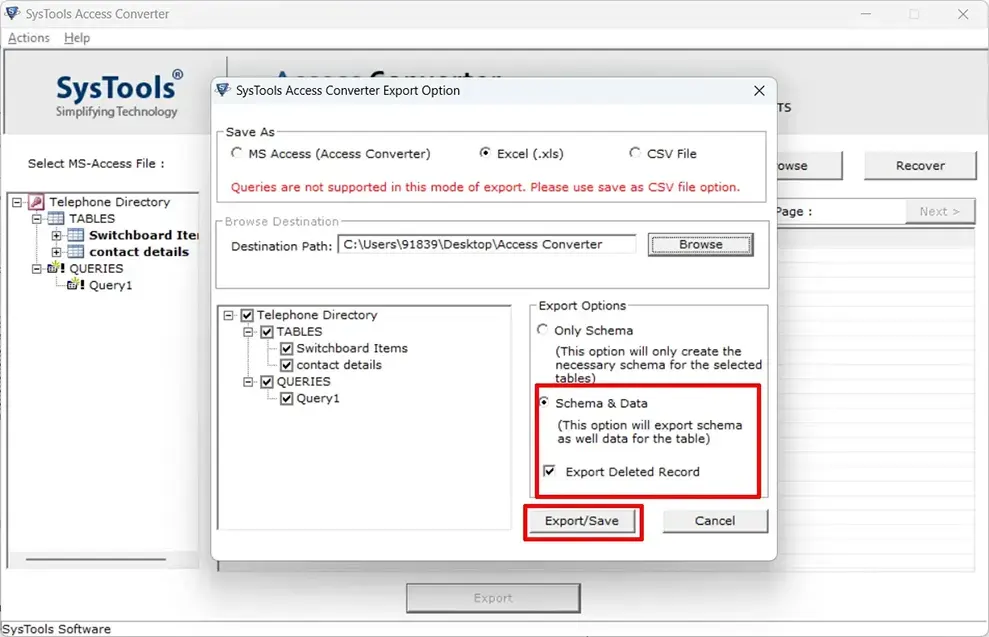This screenshot has height=637, width=989.
Task: Click inside the Destination Path field
Action: [486, 244]
